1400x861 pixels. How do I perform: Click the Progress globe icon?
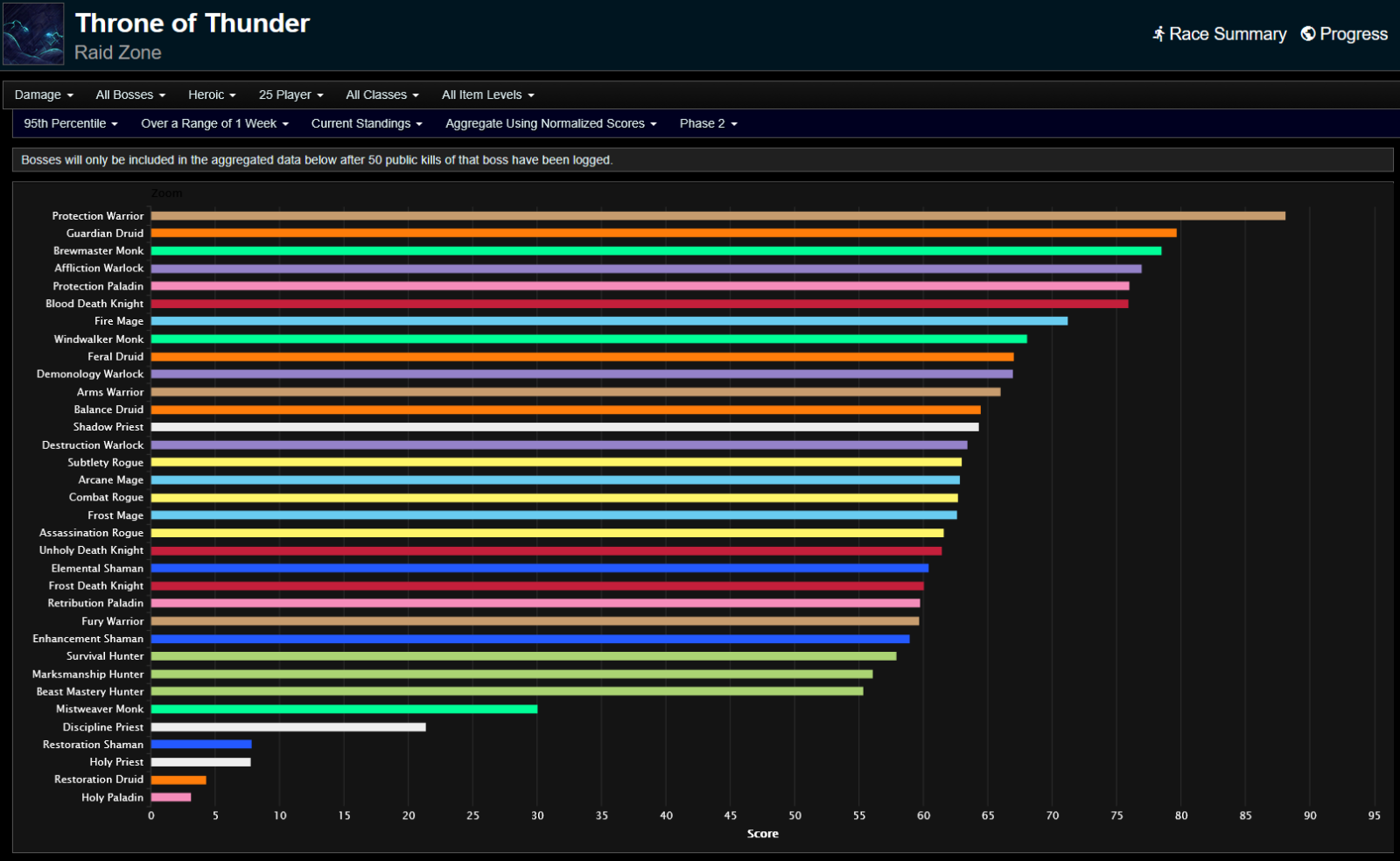pos(1308,34)
